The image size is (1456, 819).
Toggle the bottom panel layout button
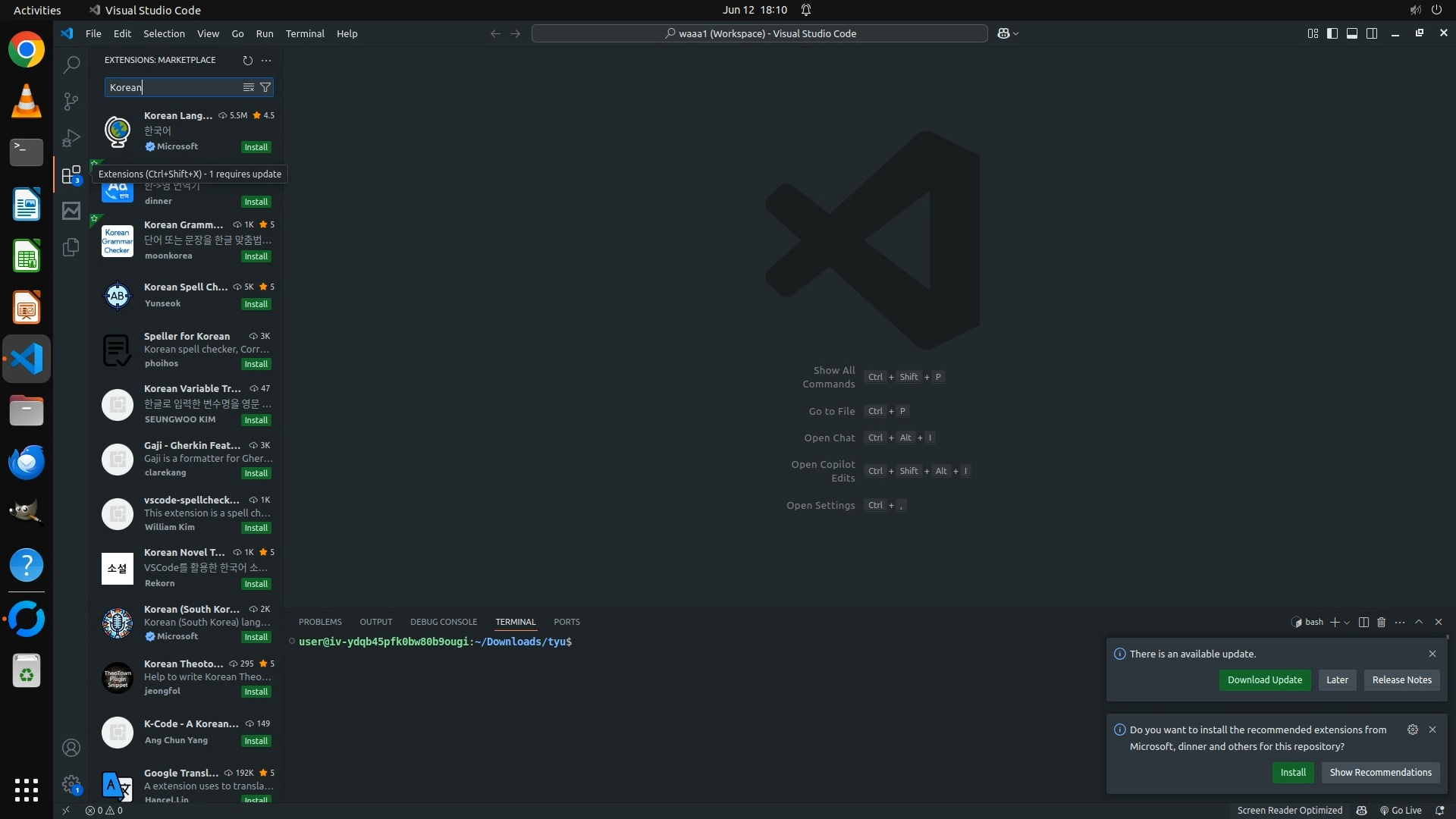(1352, 33)
